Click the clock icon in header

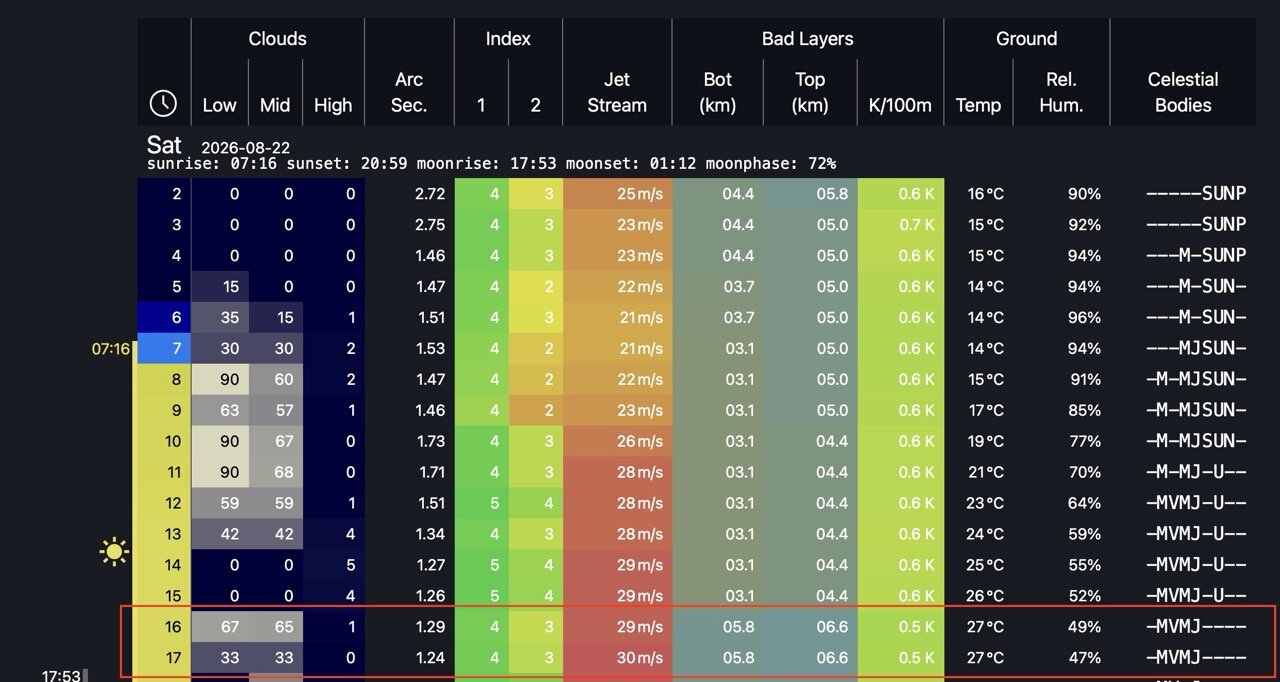pos(163,103)
